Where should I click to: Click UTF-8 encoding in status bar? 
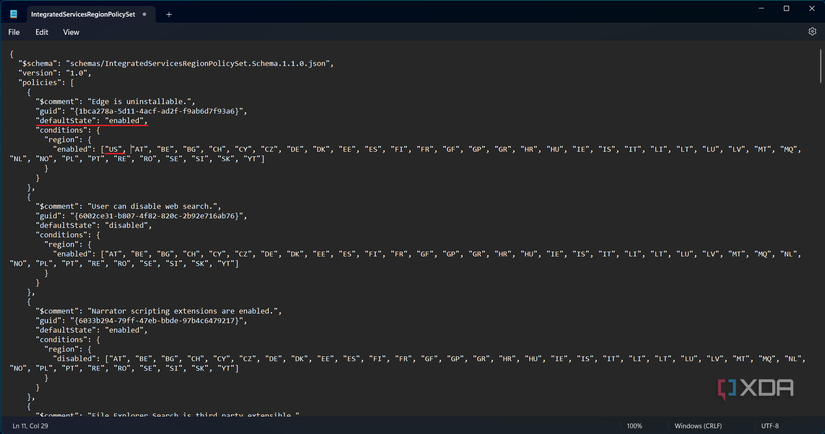pos(770,426)
